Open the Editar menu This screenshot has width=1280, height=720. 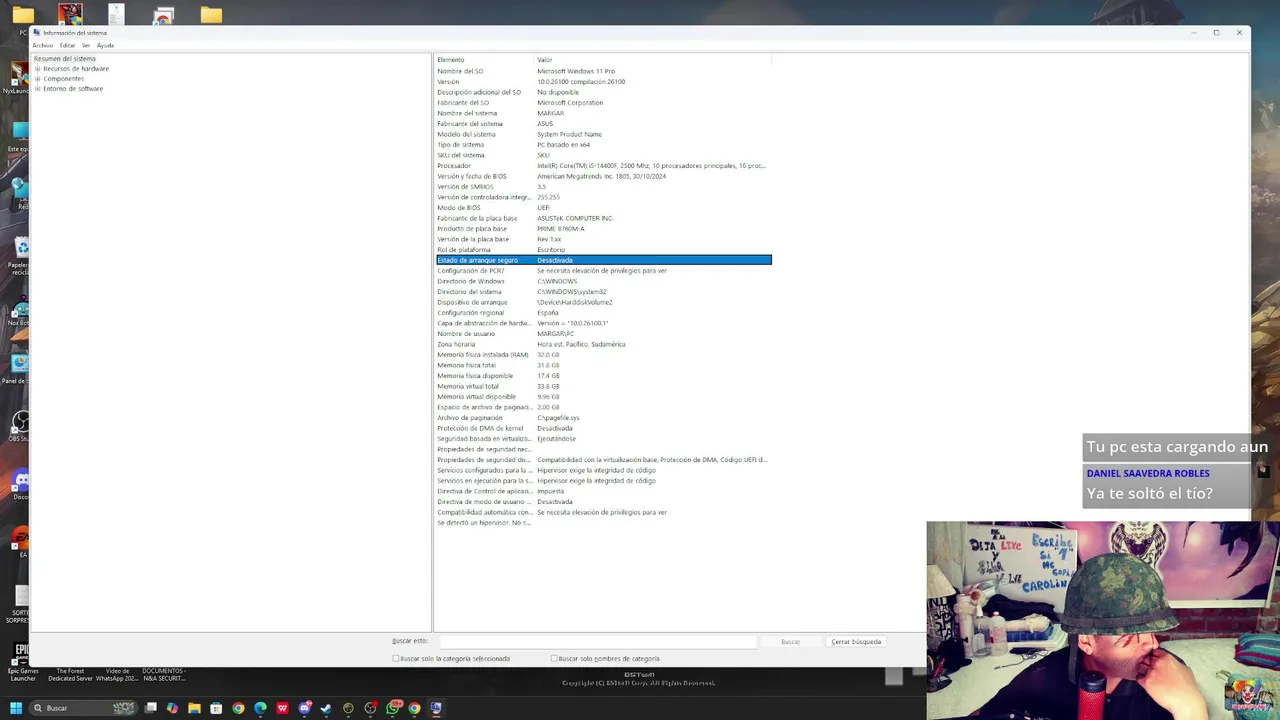click(67, 46)
